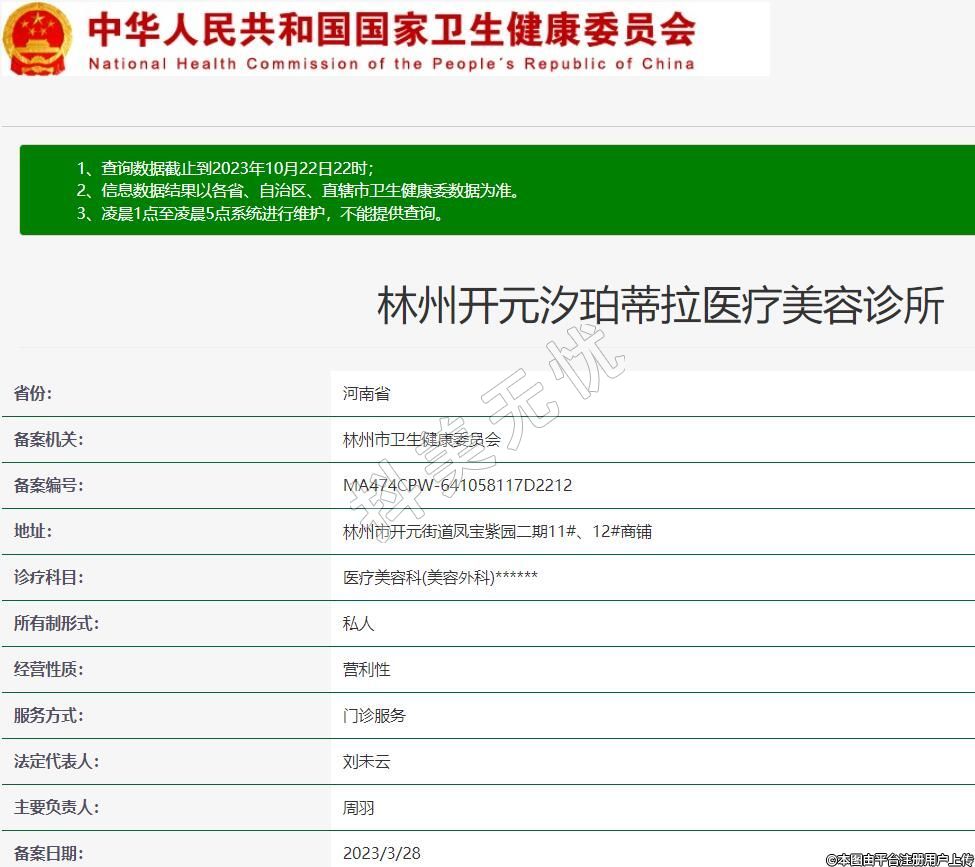Click the 中华人民共和国国家卫生健康委员会 header title
Screen dimensions: 975x867
coord(391,28)
